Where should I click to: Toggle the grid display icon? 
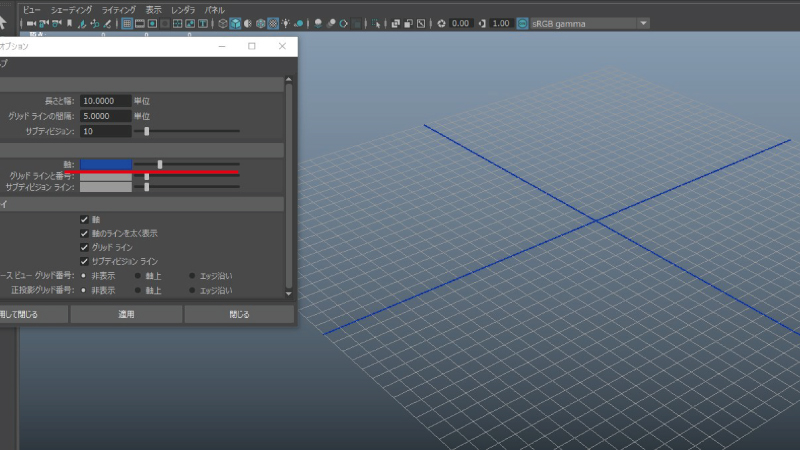[x=128, y=23]
